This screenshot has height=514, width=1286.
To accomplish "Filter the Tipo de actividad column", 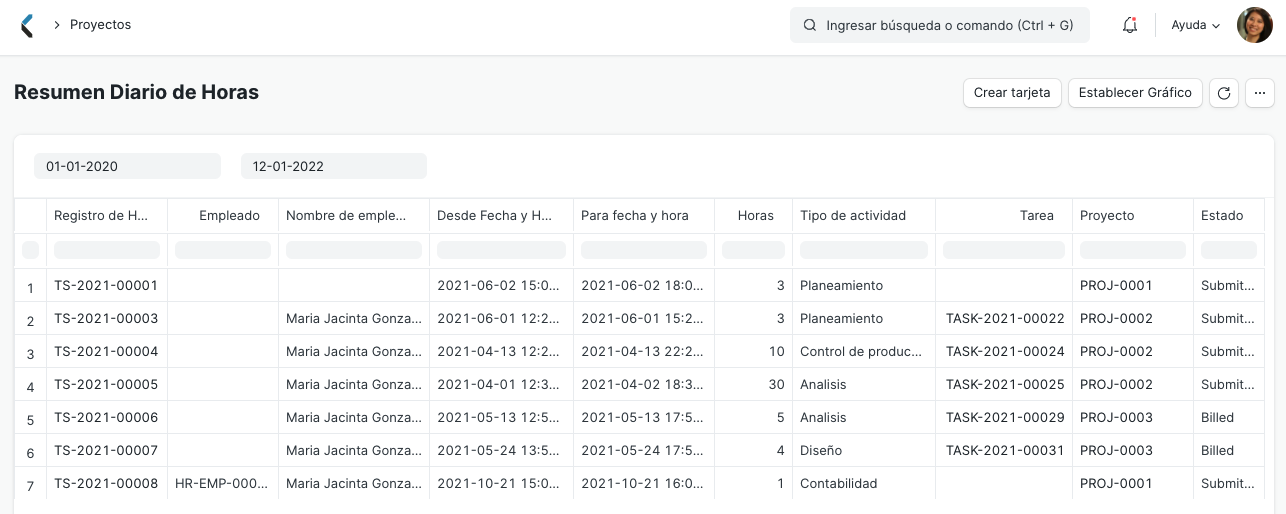I will (x=864, y=250).
